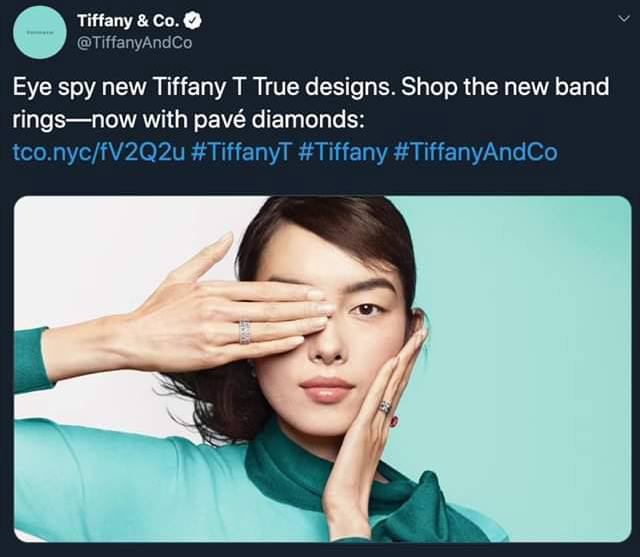Select the #Tiffany hashtag
640x557 pixels.
click(x=342, y=152)
